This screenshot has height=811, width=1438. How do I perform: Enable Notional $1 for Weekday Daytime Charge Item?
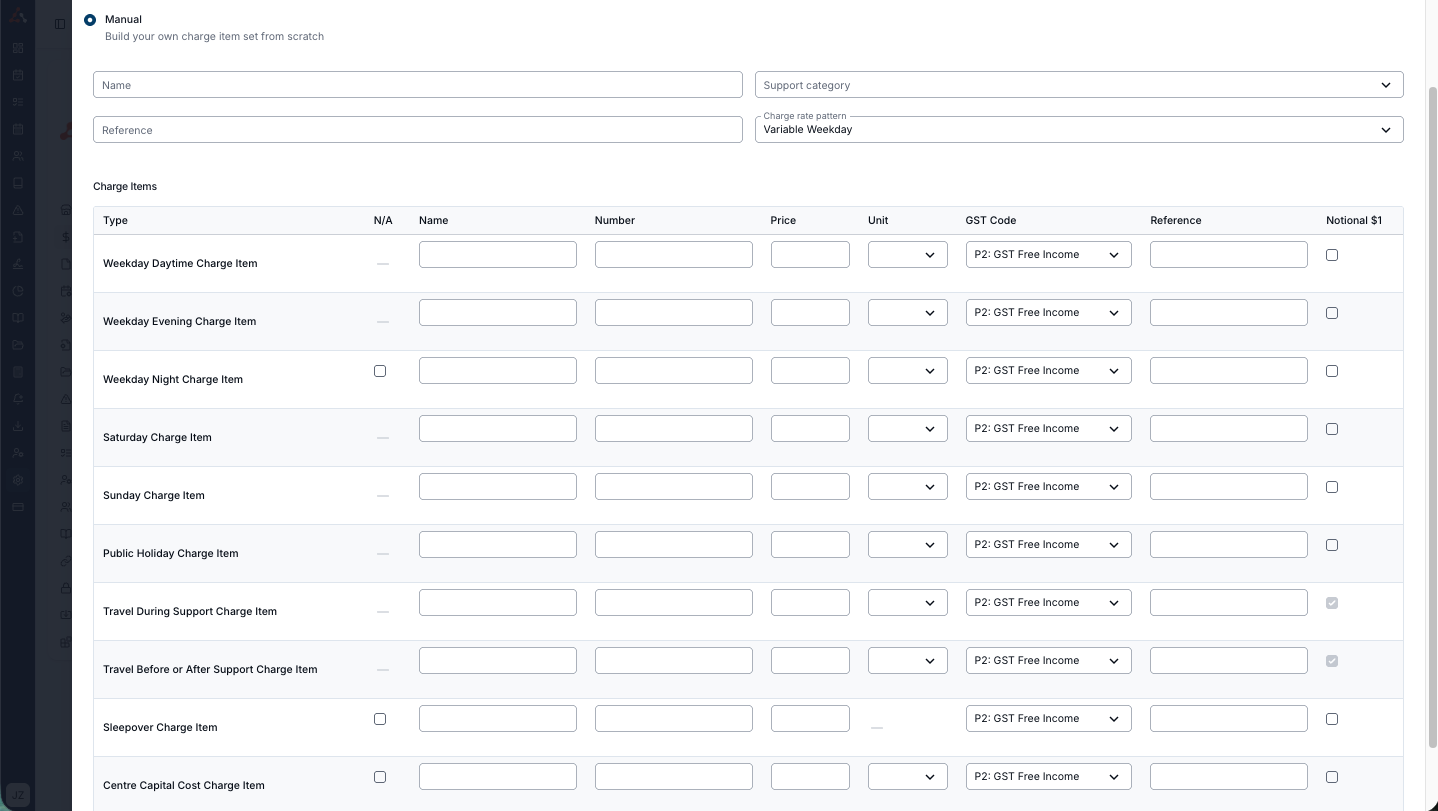1331,255
